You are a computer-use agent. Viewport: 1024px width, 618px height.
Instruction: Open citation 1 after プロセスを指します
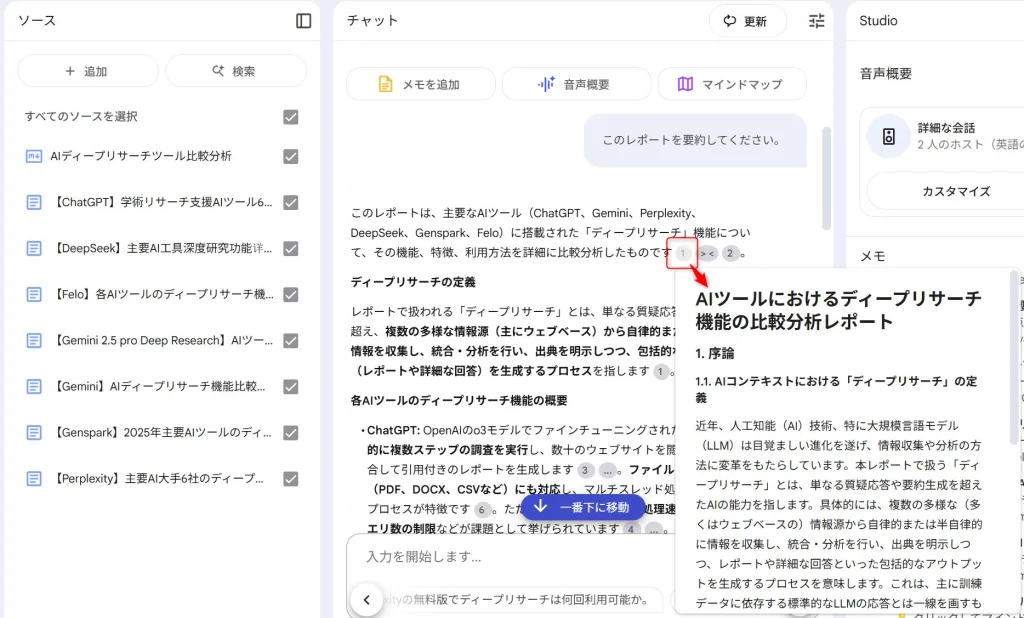point(661,372)
